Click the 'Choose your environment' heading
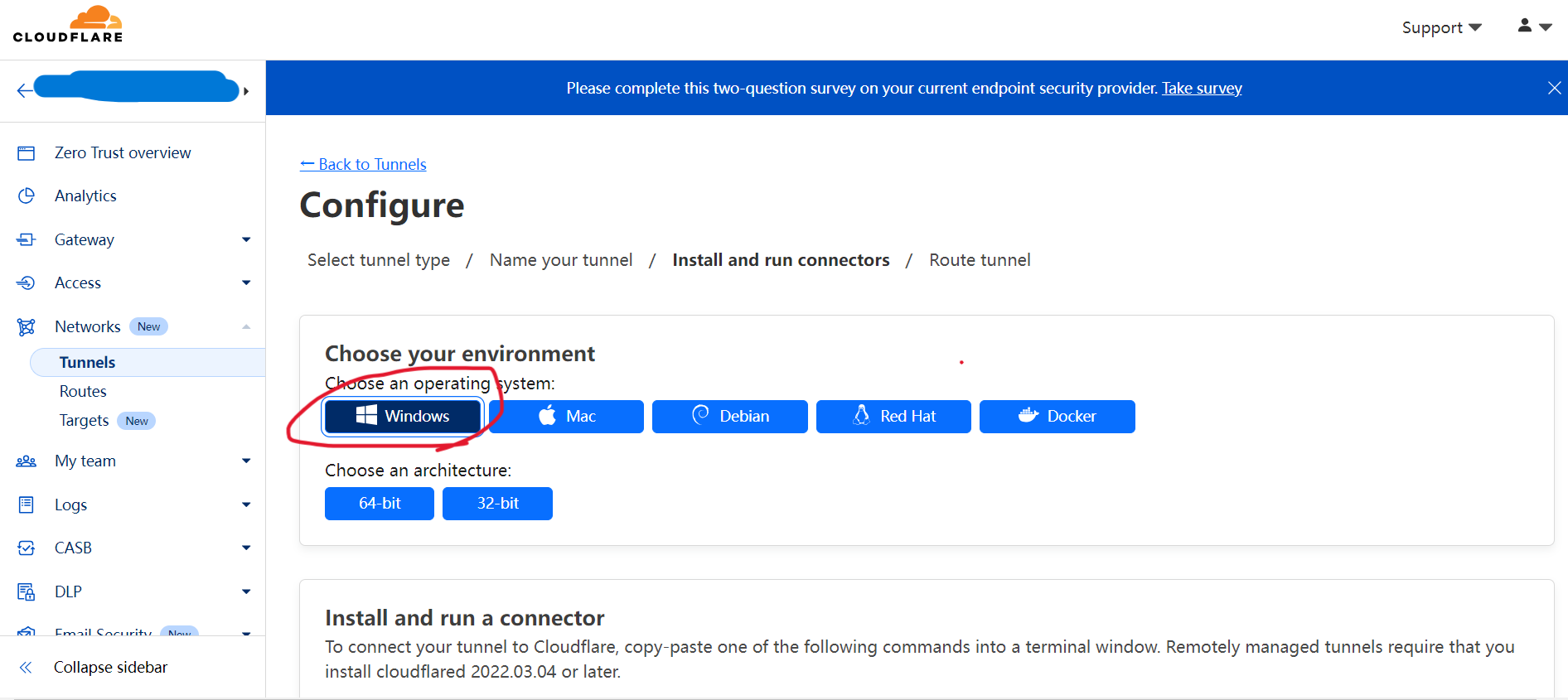Image resolution: width=1568 pixels, height=700 pixels. pyautogui.click(x=460, y=354)
